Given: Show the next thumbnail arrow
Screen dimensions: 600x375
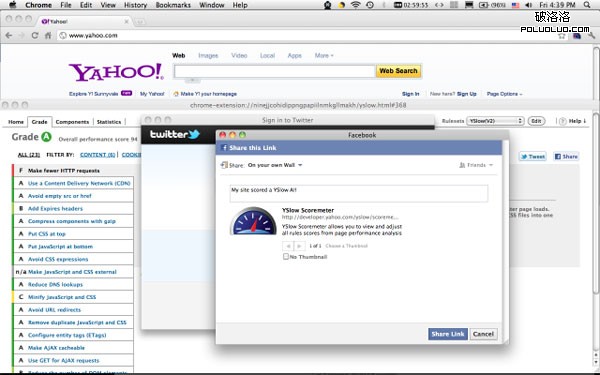Looking at the screenshot, I should coord(299,246).
